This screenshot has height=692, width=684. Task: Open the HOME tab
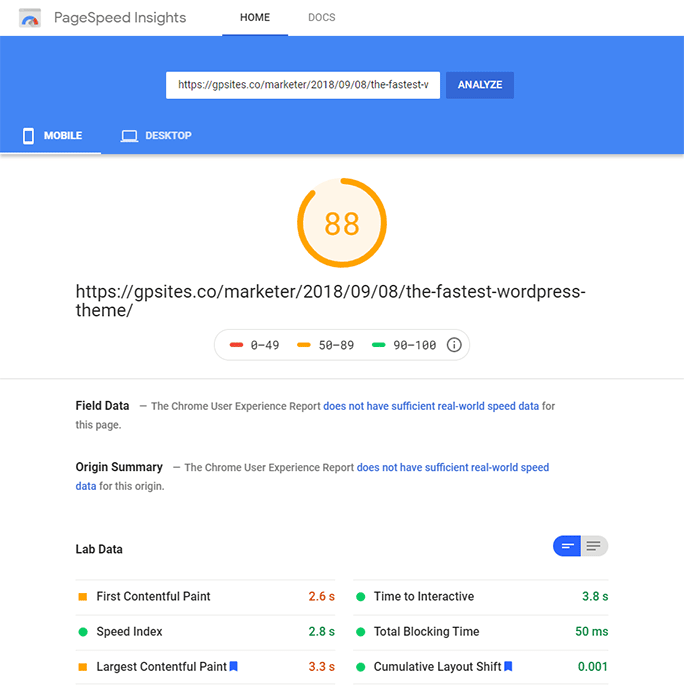point(255,18)
